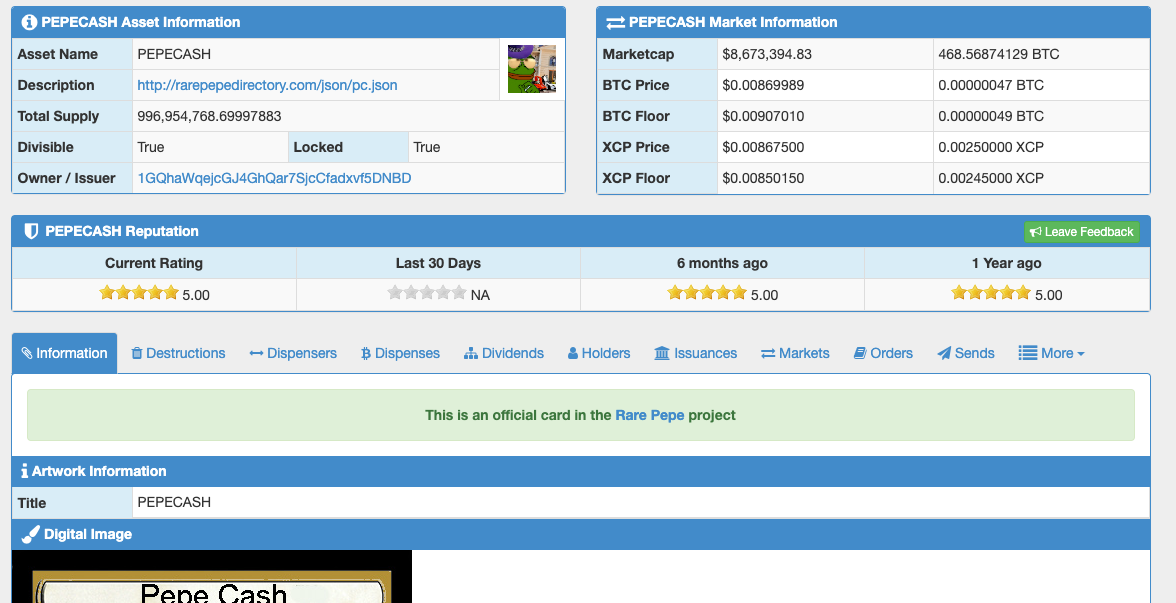Click the Current Rating five-star display
Screen dimensions: 1176x603
coord(140,292)
